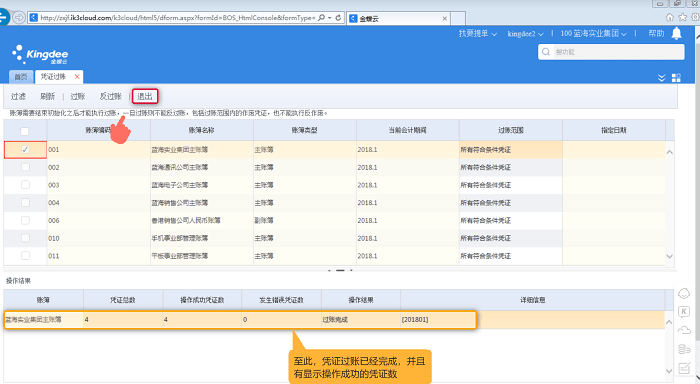The height and width of the screenshot is (384, 700).
Task: Check the checkbox for ledger 006
Action: click(25, 220)
